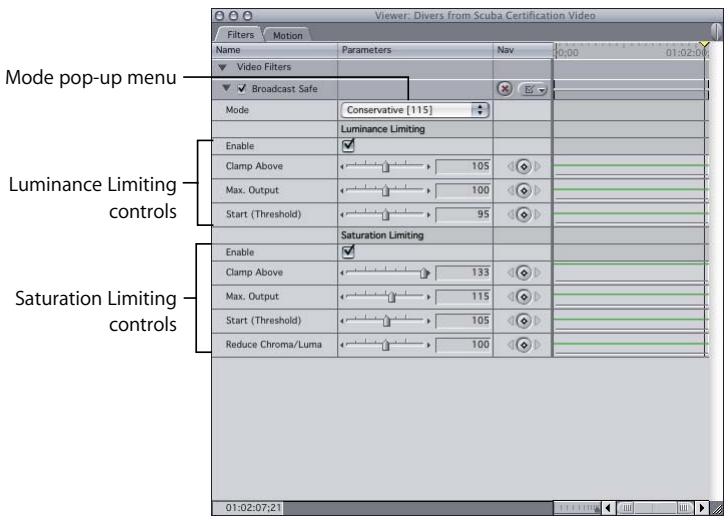Image resolution: width=728 pixels, height=520 pixels.
Task: Go to next keyframe for luminance Start (Threshold)
Action: [x=538, y=214]
